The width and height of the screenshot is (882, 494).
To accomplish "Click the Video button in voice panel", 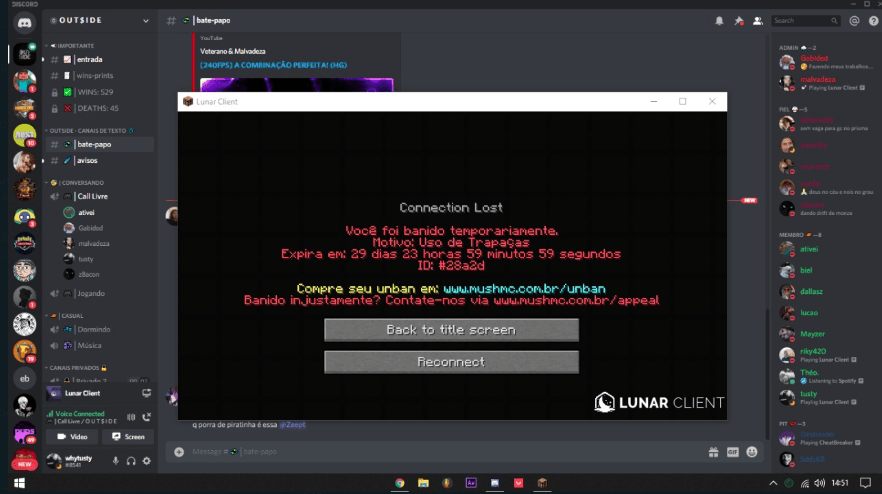I will coord(73,437).
